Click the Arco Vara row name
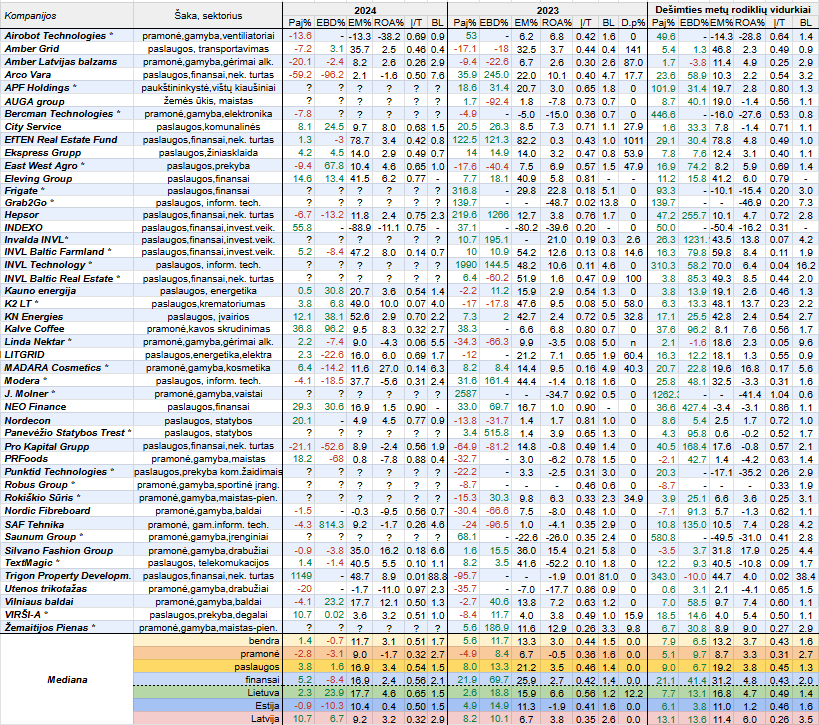819x725 pixels. [x=28, y=75]
